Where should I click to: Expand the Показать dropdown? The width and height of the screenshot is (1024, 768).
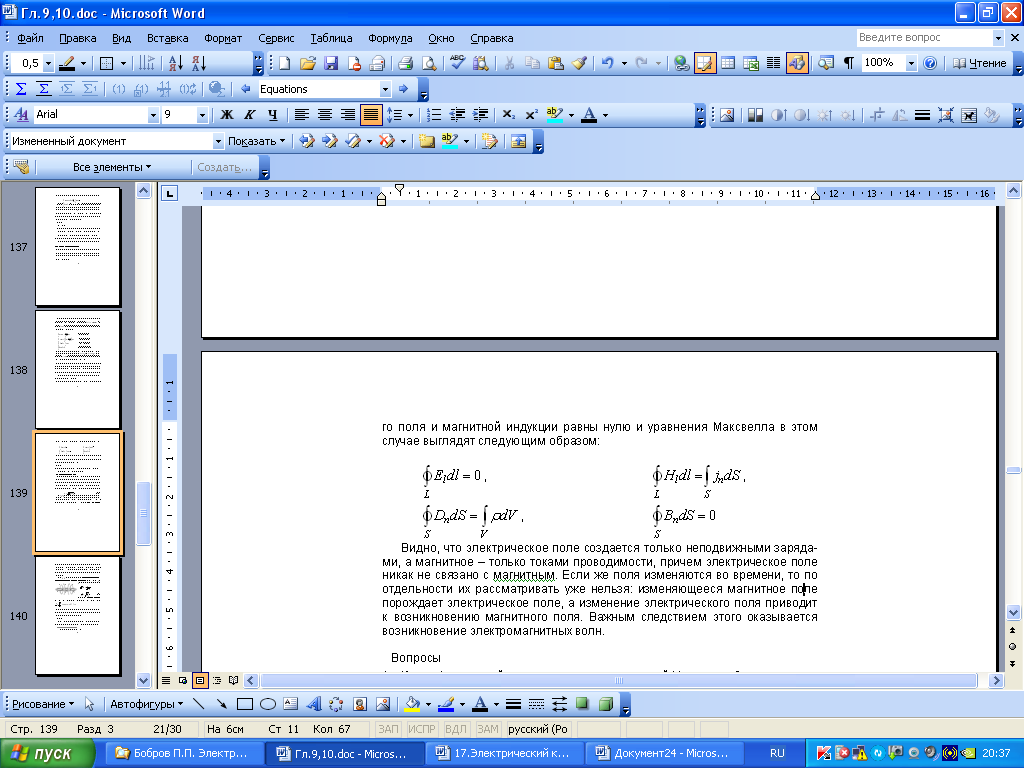[257, 141]
